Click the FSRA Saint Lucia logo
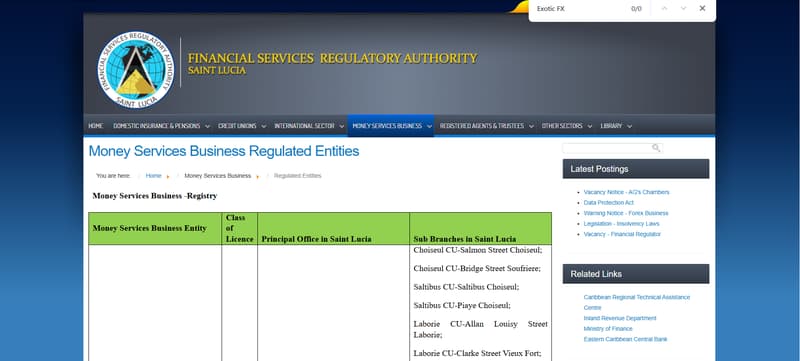This screenshot has width=800, height=361. [x=136, y=70]
